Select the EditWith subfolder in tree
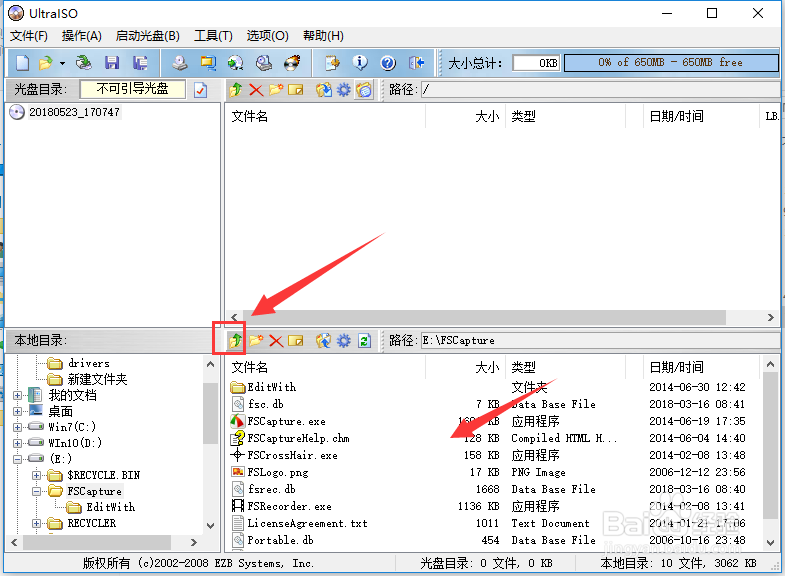The width and height of the screenshot is (785, 576). coord(110,507)
